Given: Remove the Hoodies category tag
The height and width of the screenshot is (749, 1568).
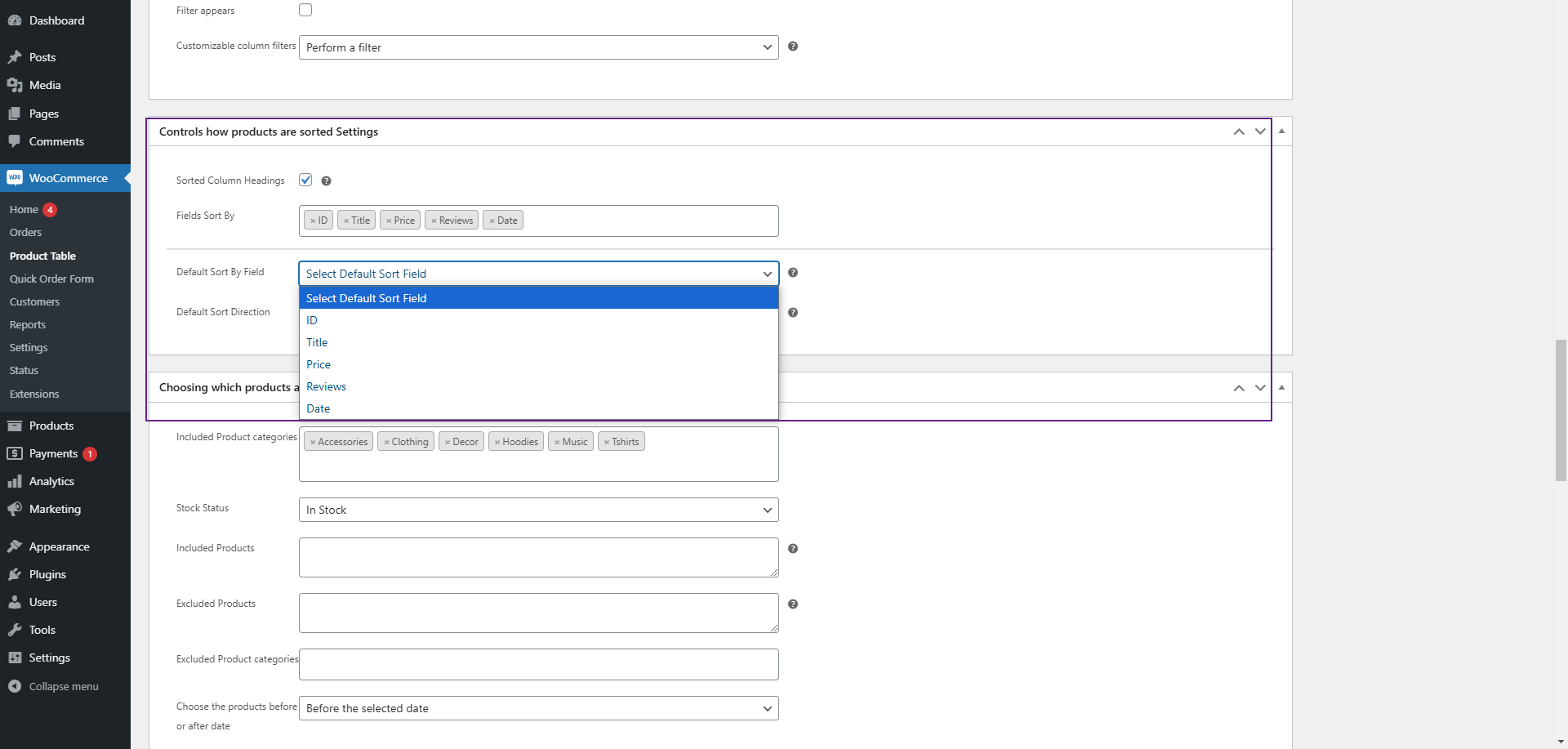Looking at the screenshot, I should tap(497, 442).
